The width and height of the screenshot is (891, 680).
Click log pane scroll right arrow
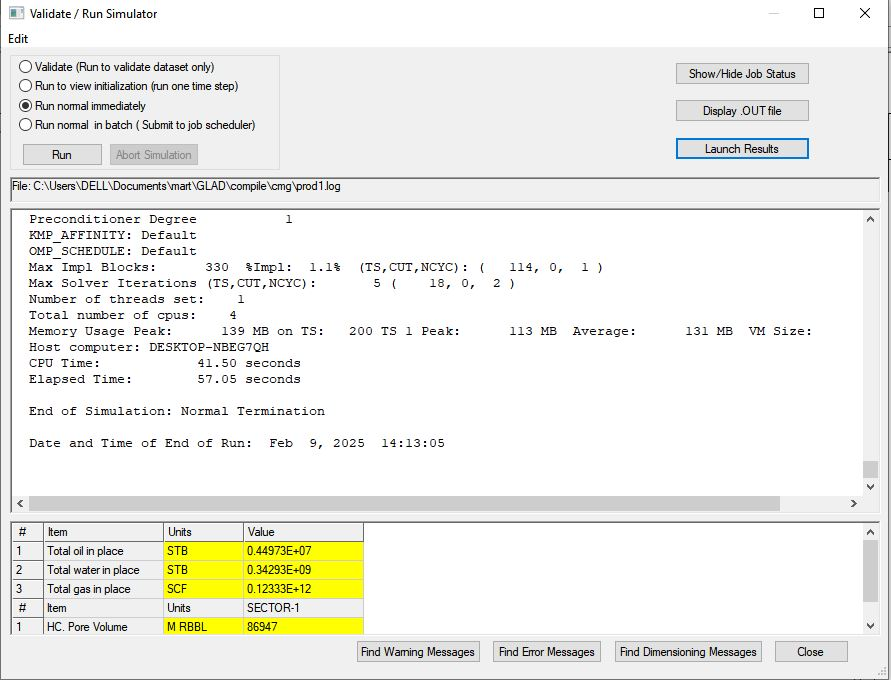tap(853, 503)
